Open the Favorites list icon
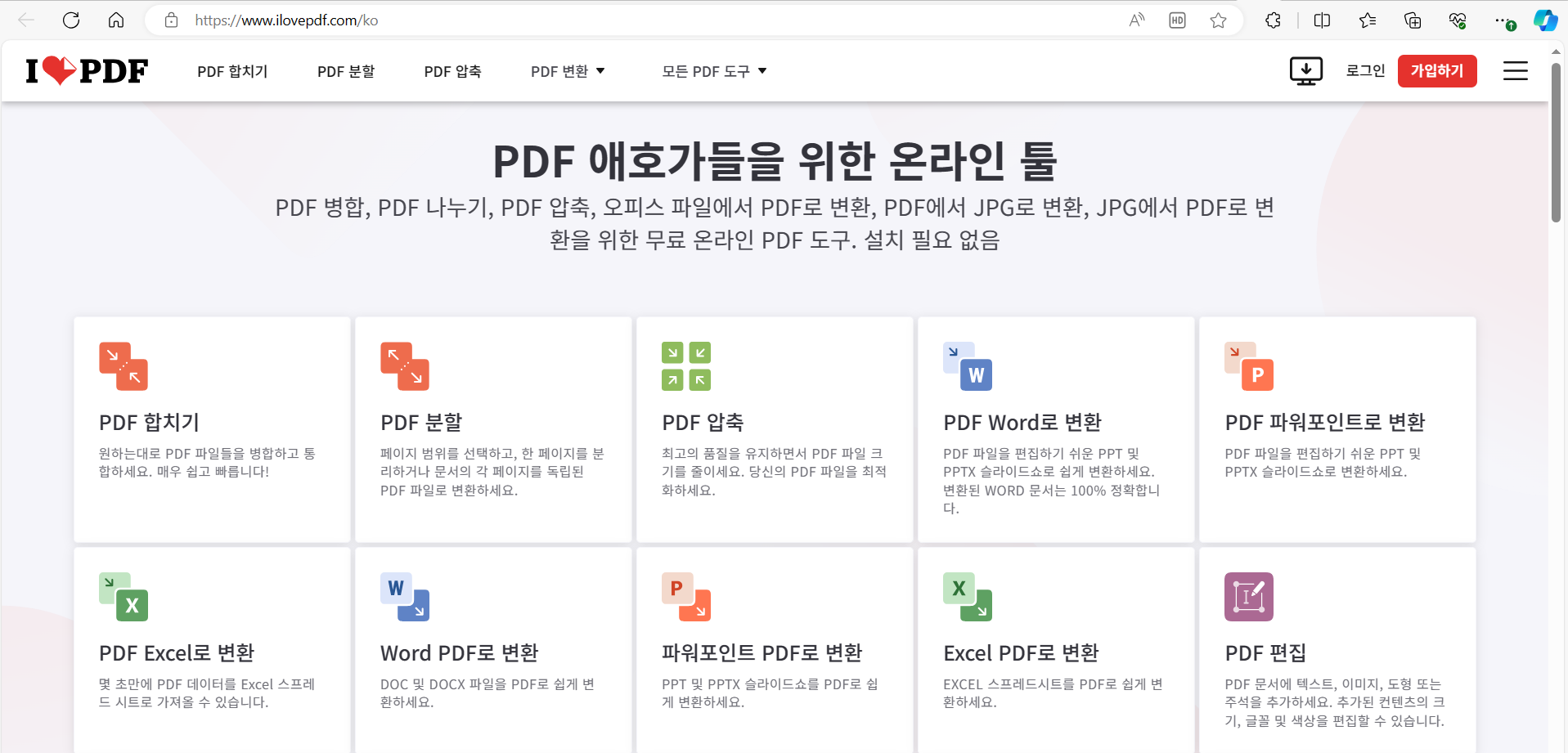 click(x=1368, y=20)
